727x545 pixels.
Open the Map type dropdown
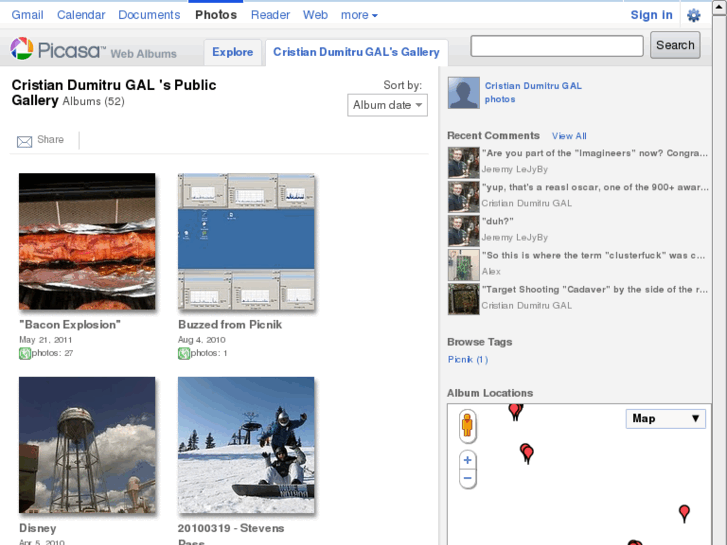click(665, 419)
